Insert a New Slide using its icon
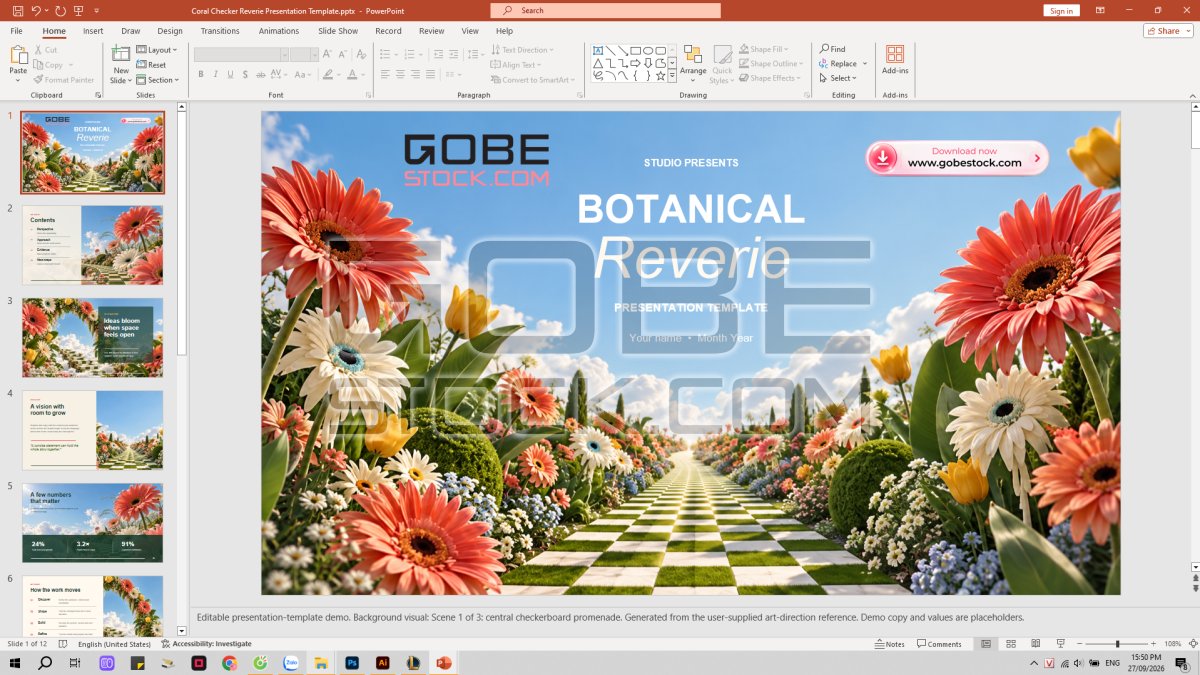The width and height of the screenshot is (1200, 675). [x=121, y=55]
